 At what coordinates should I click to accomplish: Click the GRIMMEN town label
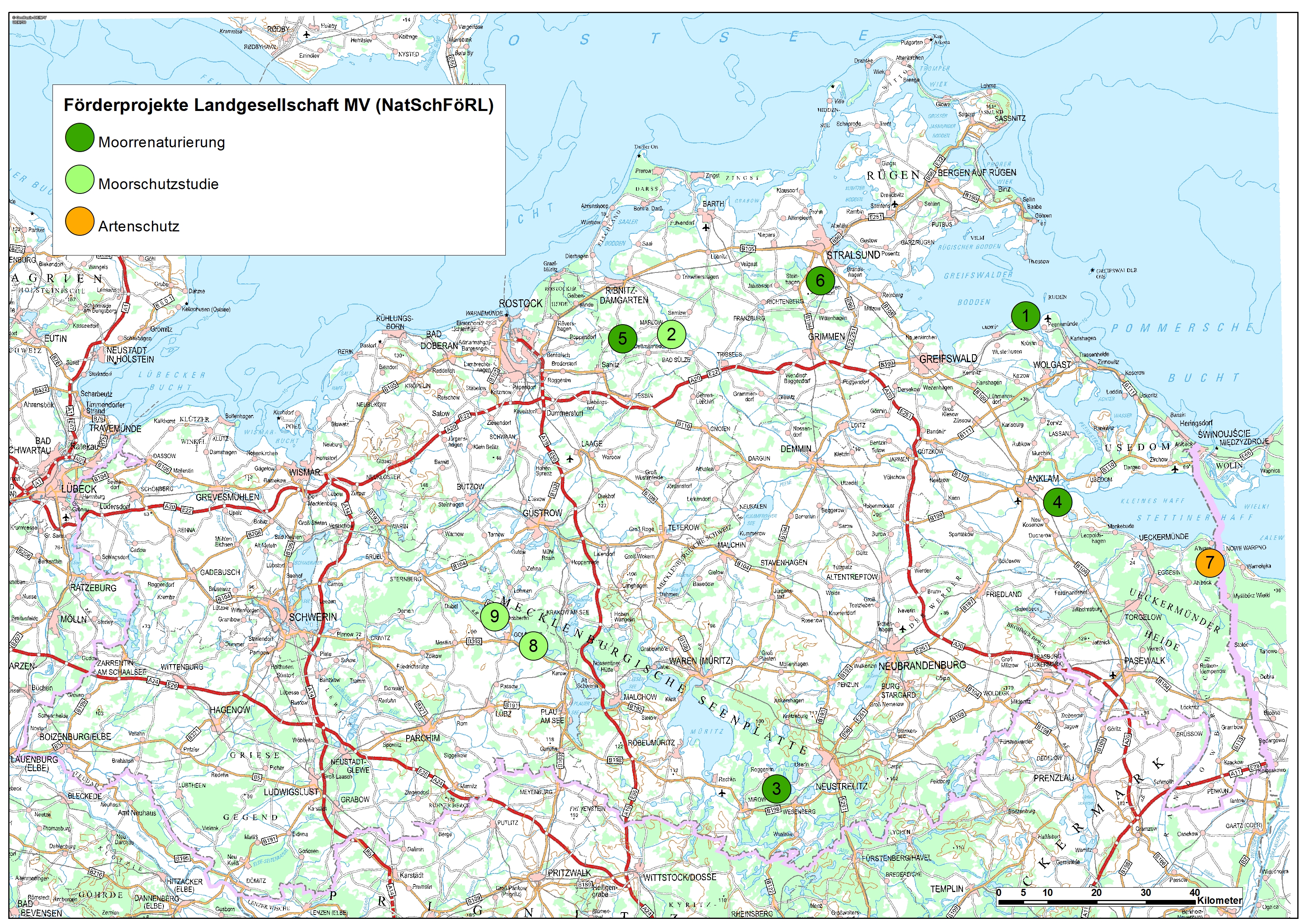point(826,337)
